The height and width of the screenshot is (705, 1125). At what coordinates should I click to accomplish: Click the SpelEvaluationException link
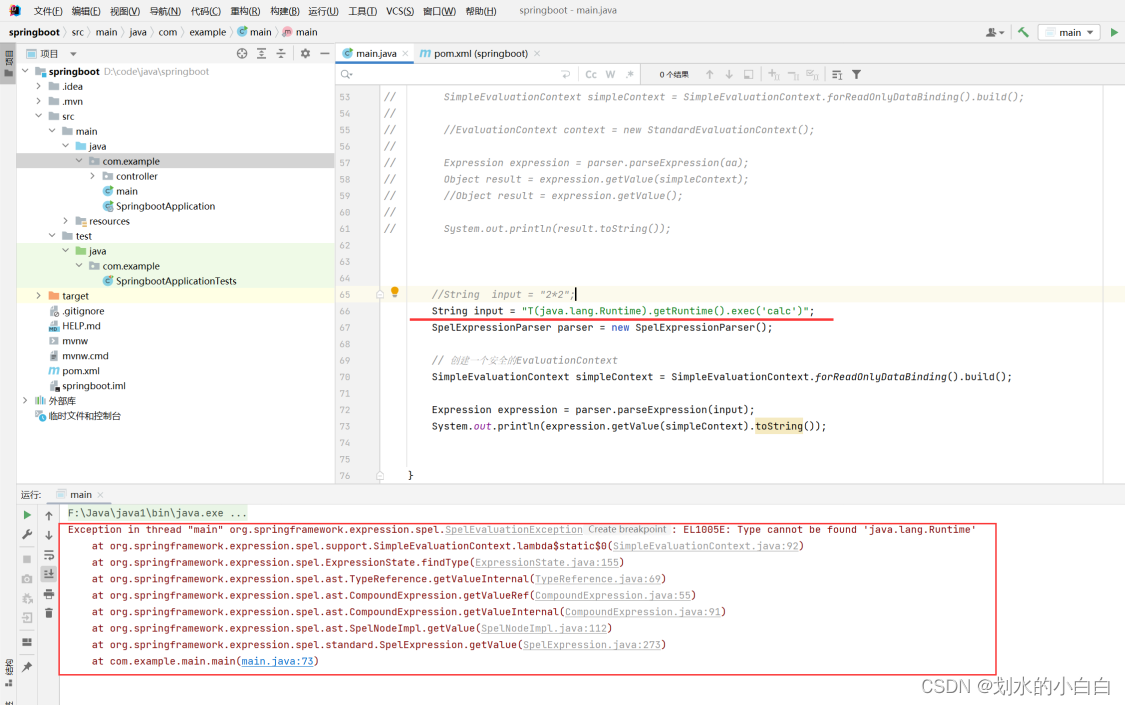[514, 530]
